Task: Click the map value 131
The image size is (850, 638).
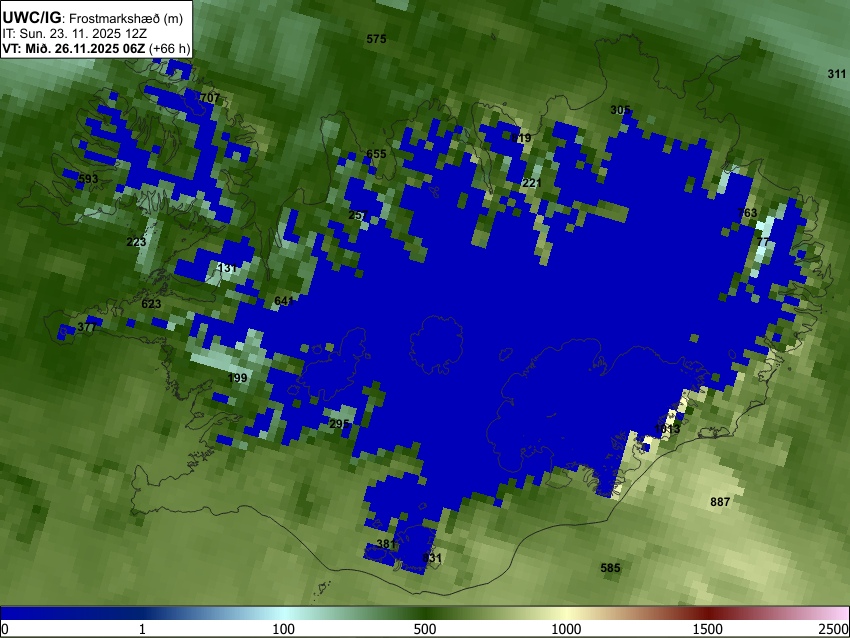Action: pyautogui.click(x=227, y=268)
